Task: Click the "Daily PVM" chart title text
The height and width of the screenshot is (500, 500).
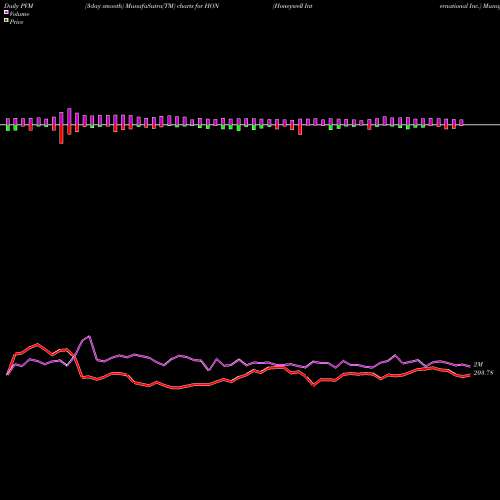Action: click(x=19, y=6)
